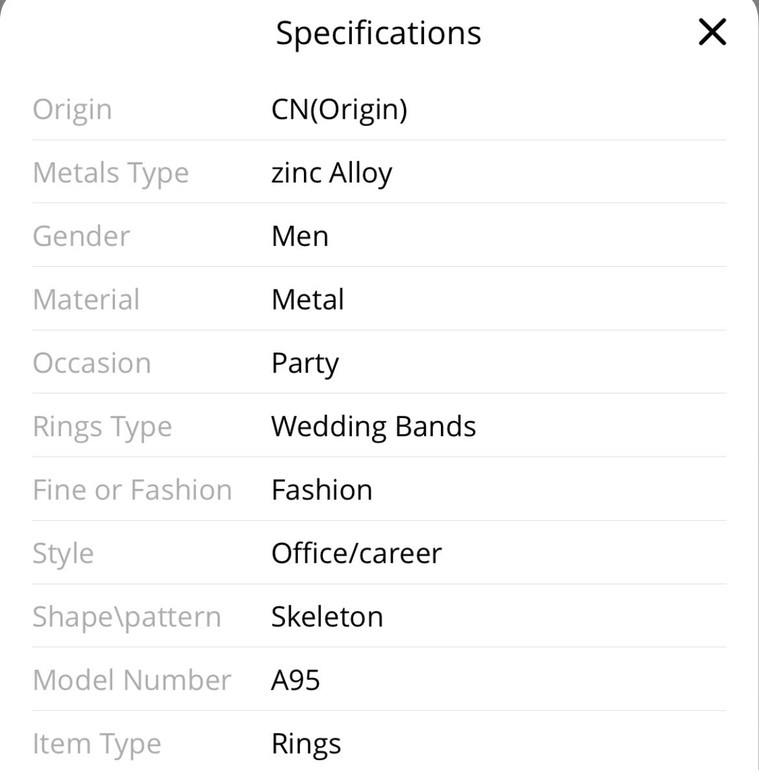Select the Office/career style value
This screenshot has width=759, height=770.
(357, 554)
